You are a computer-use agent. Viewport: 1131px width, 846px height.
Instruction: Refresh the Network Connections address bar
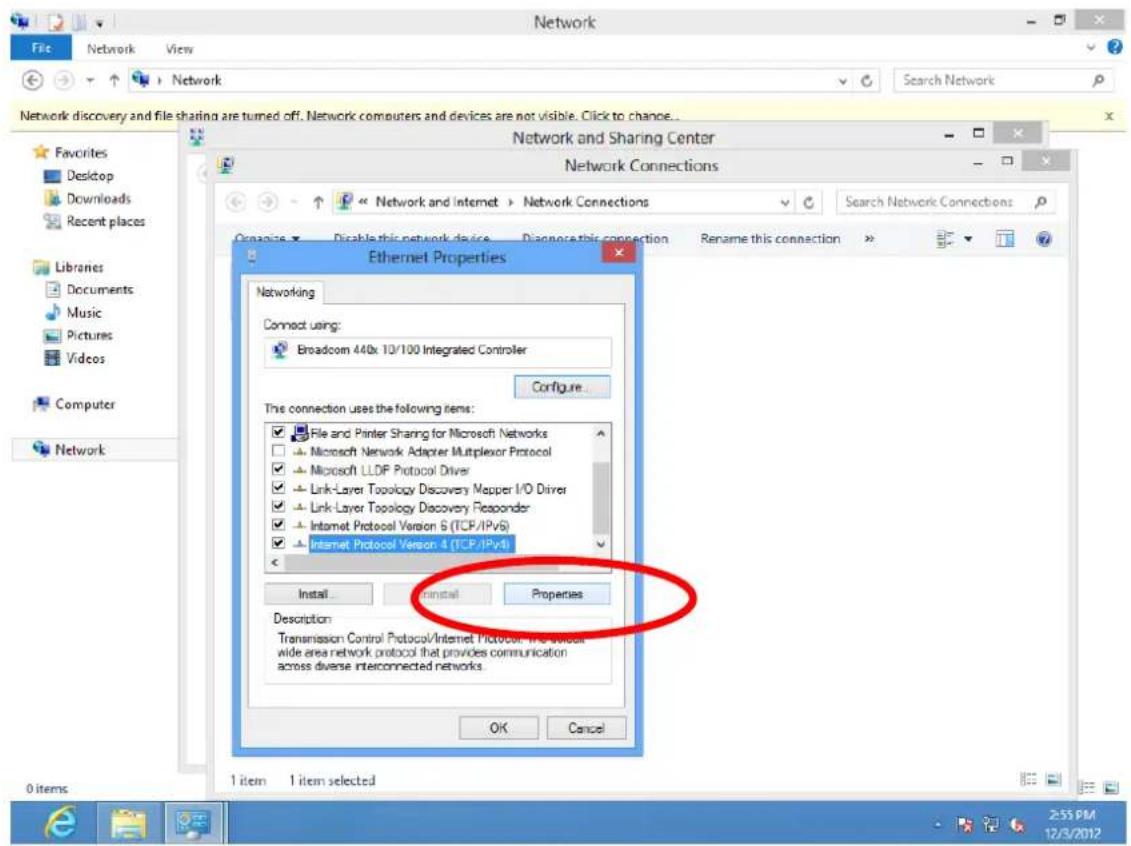[809, 203]
